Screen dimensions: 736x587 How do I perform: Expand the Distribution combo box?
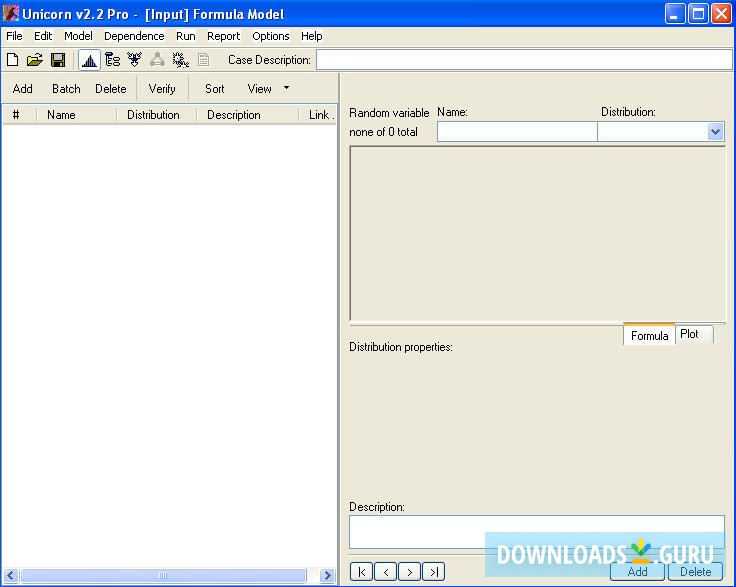[715, 132]
